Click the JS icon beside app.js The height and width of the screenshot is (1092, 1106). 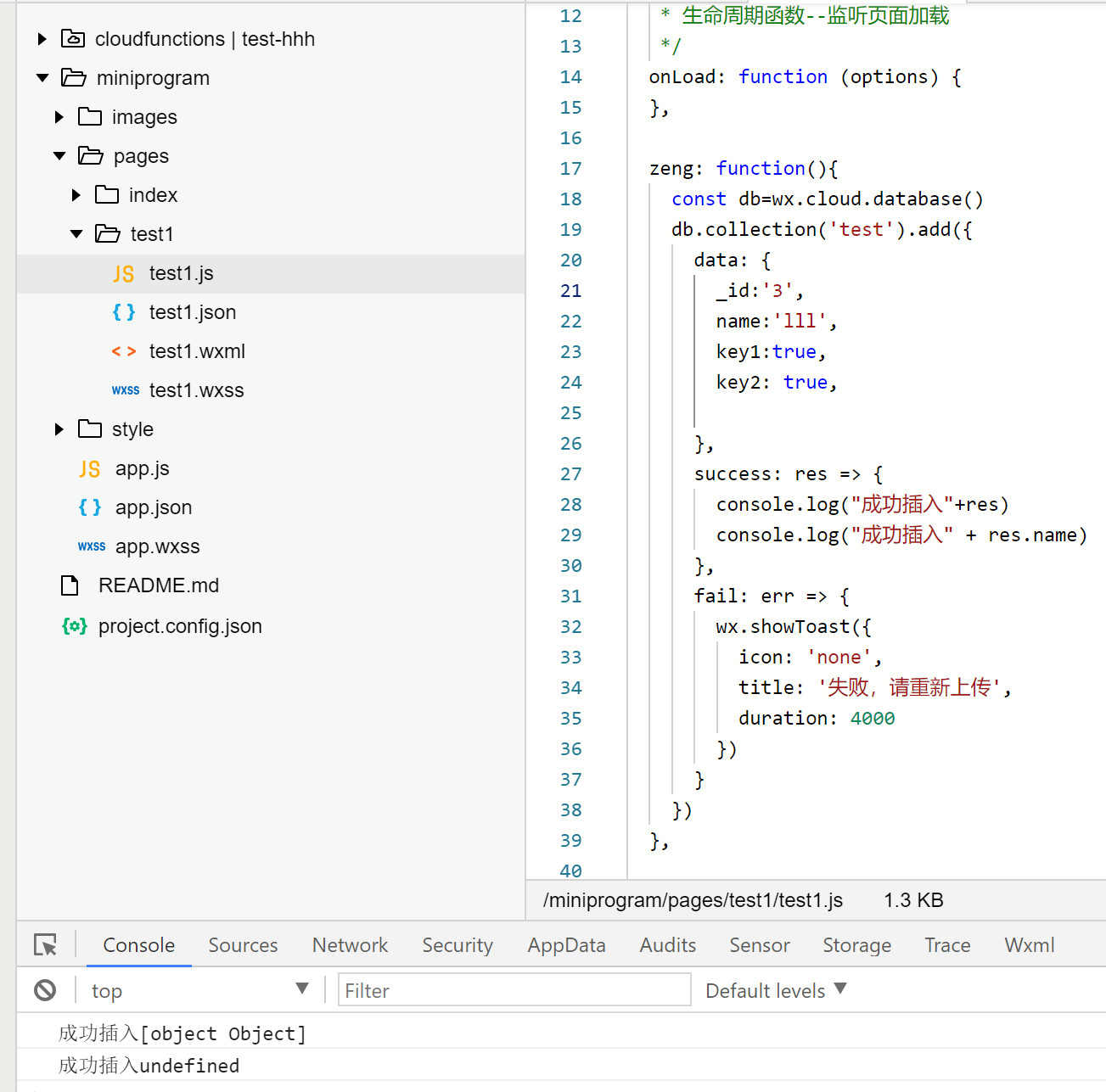pyautogui.click(x=89, y=469)
